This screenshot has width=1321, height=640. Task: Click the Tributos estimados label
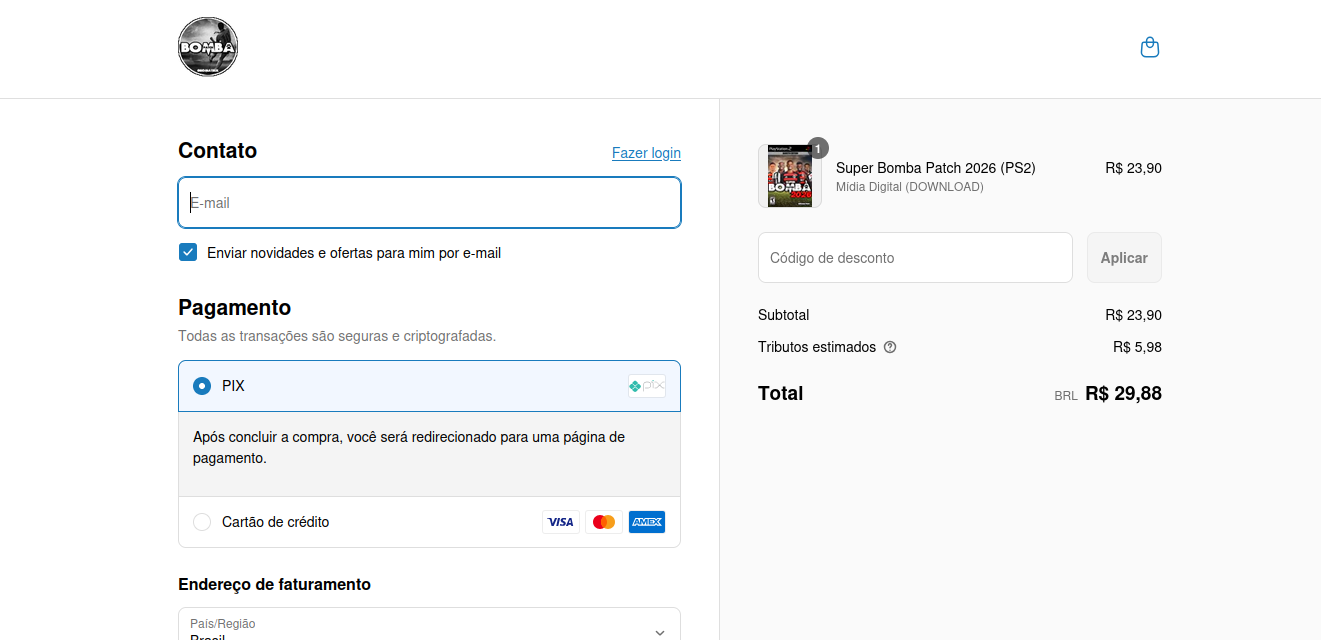(x=817, y=347)
